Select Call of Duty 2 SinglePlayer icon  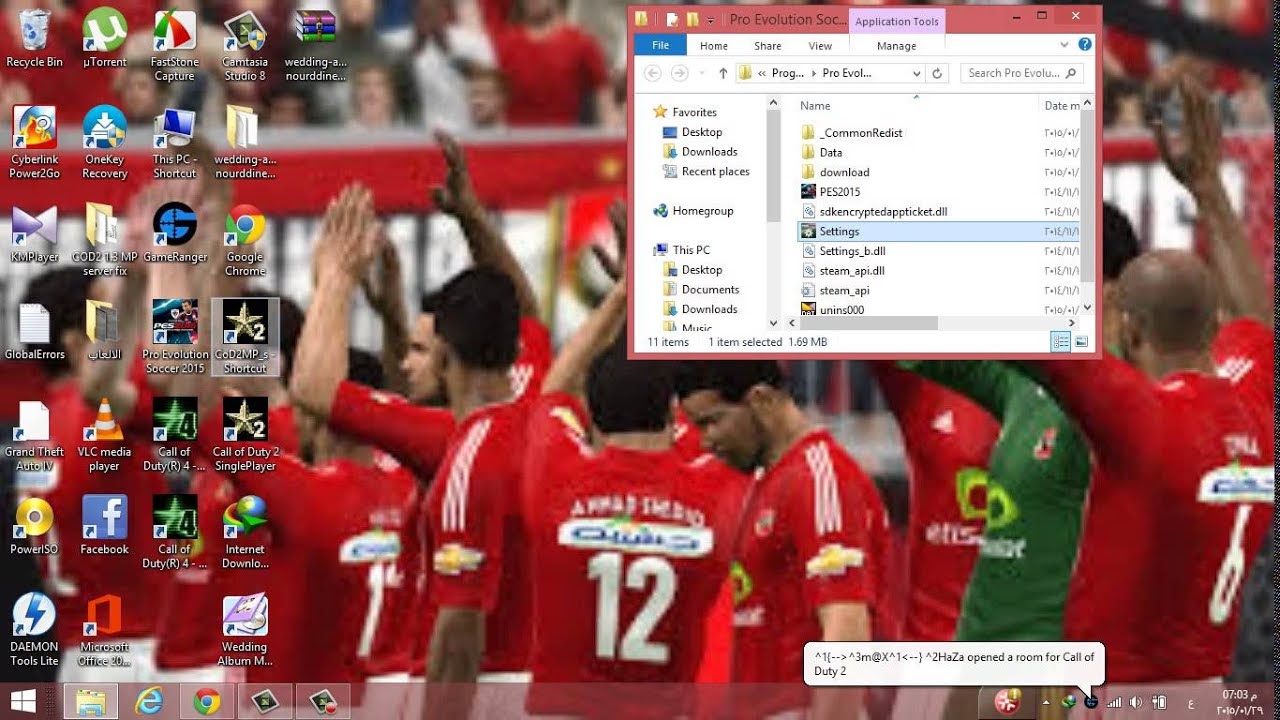[245, 435]
